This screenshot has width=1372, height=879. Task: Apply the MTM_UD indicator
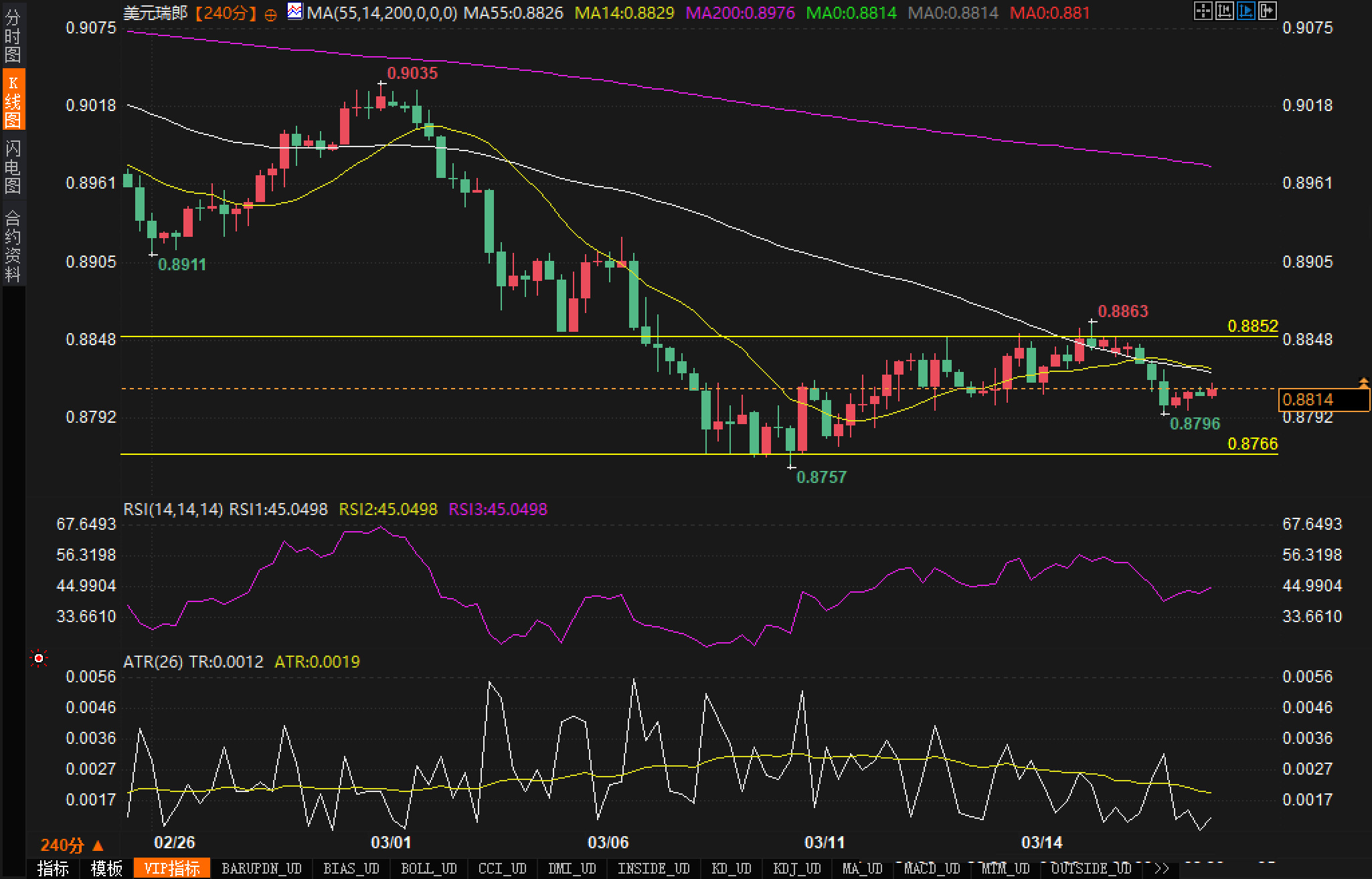[1006, 868]
